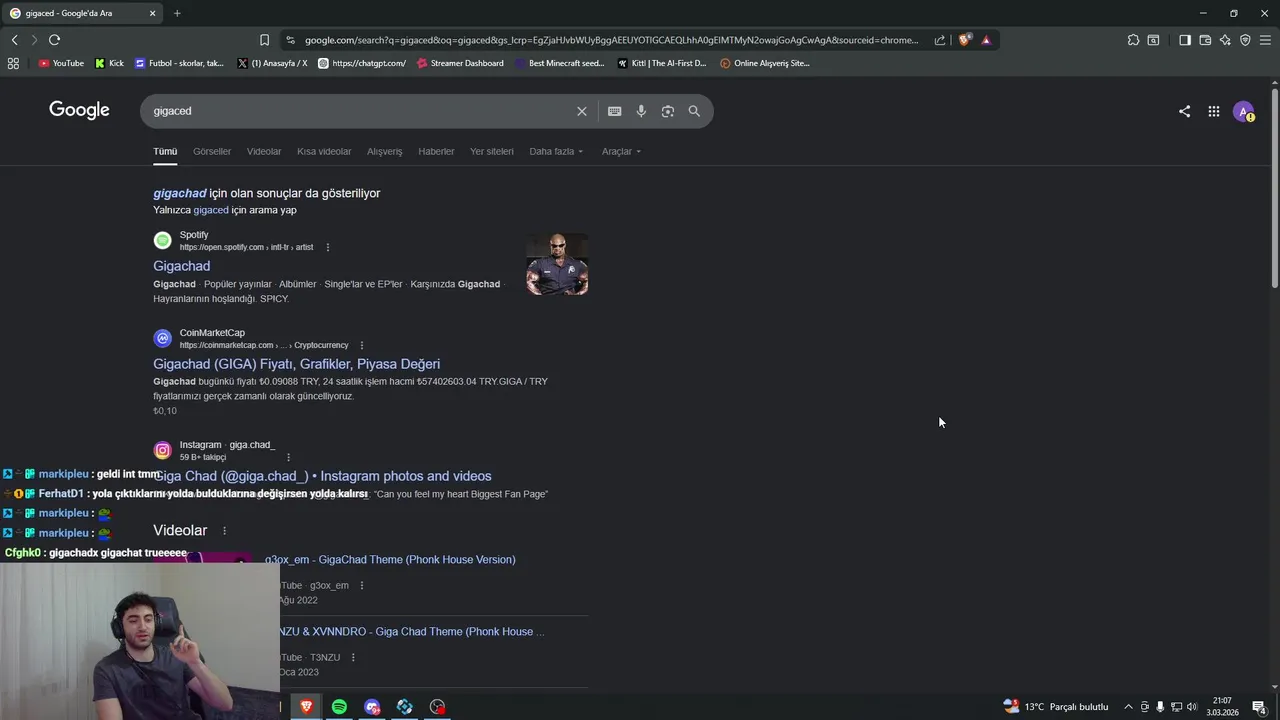This screenshot has width=1280, height=720.
Task: Submit search with magnifier icon
Action: [694, 111]
